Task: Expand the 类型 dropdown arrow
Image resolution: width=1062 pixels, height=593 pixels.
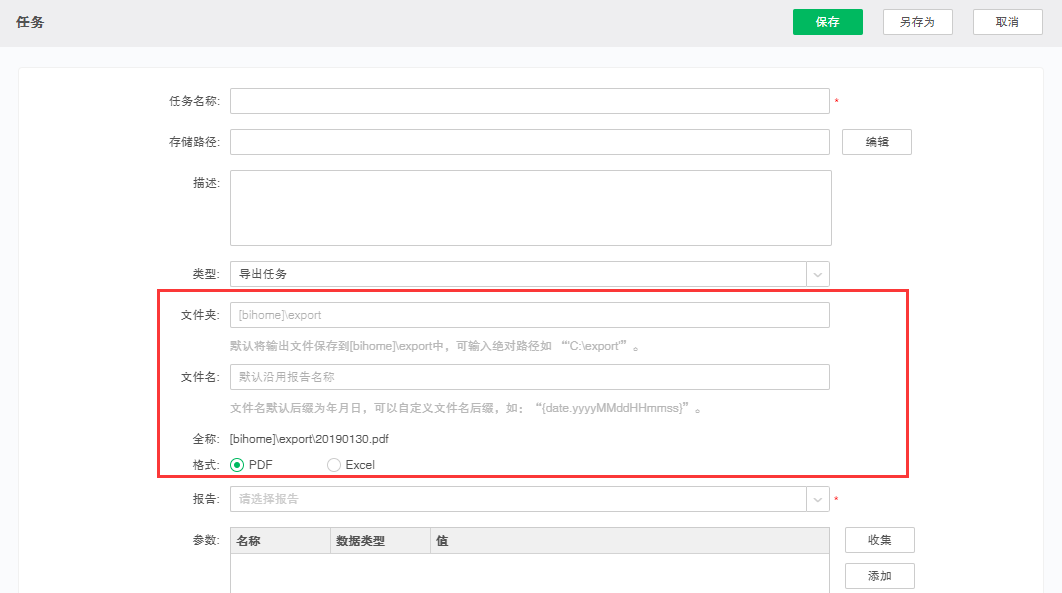Action: [818, 274]
